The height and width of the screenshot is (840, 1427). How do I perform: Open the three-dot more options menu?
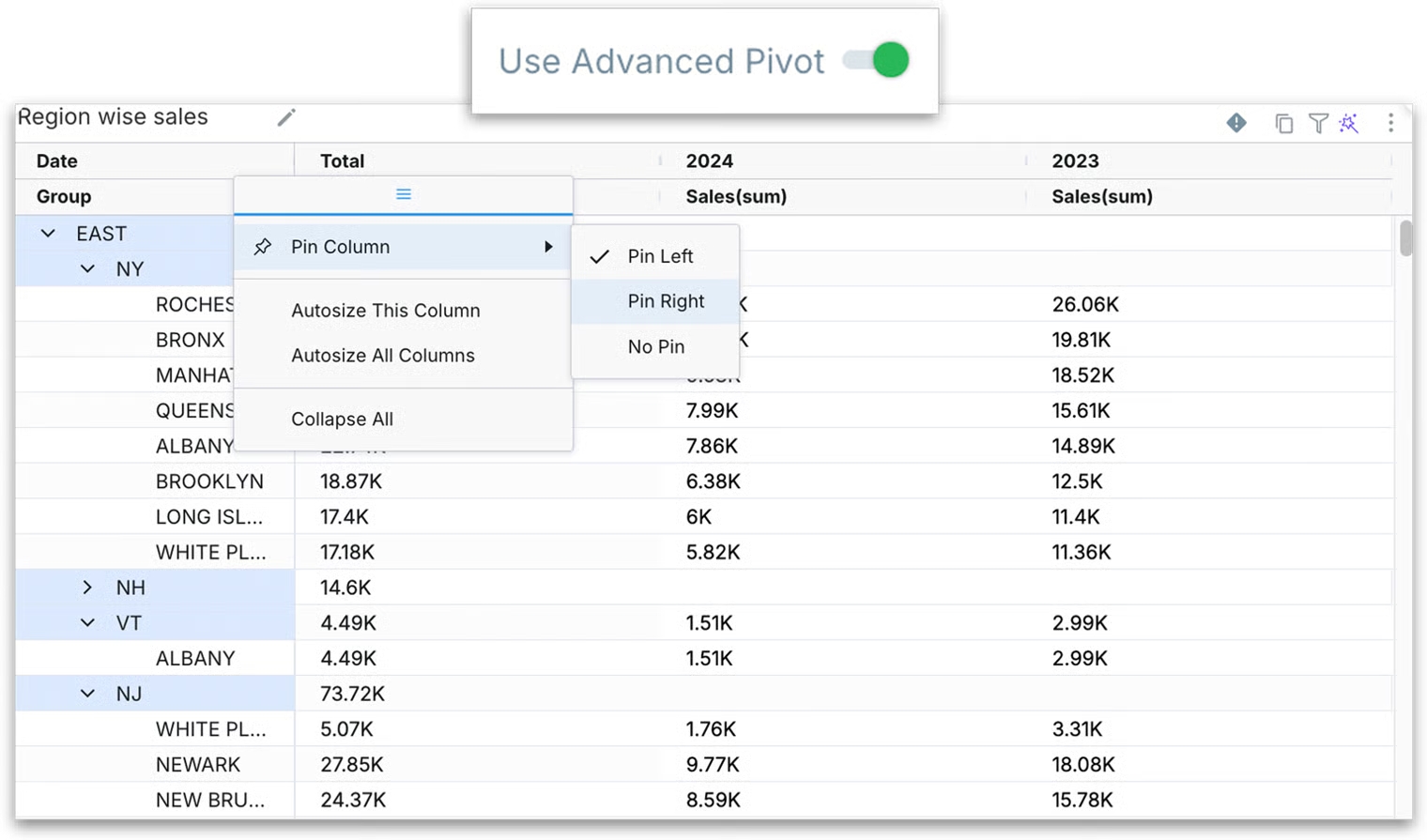click(x=1390, y=124)
